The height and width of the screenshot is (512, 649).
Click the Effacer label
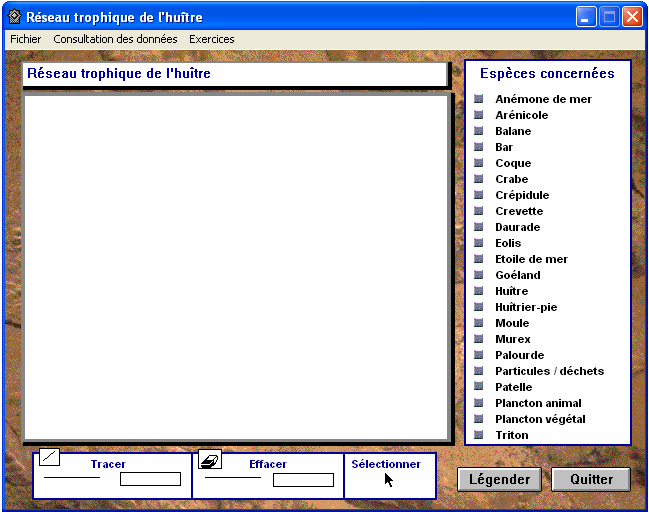pos(268,464)
